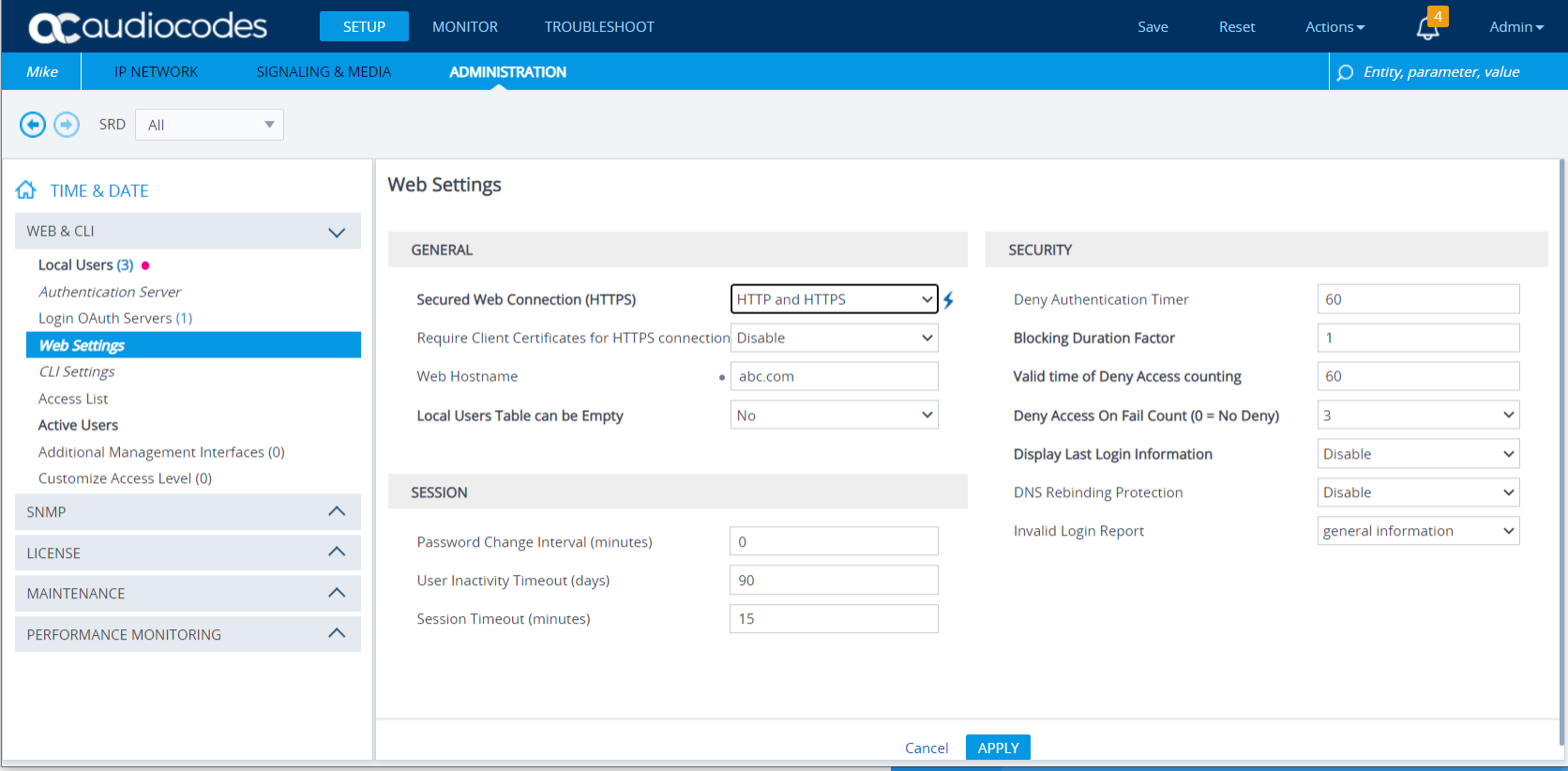1568x771 pixels.
Task: Open the Secured Web Connection dropdown
Action: click(x=834, y=299)
